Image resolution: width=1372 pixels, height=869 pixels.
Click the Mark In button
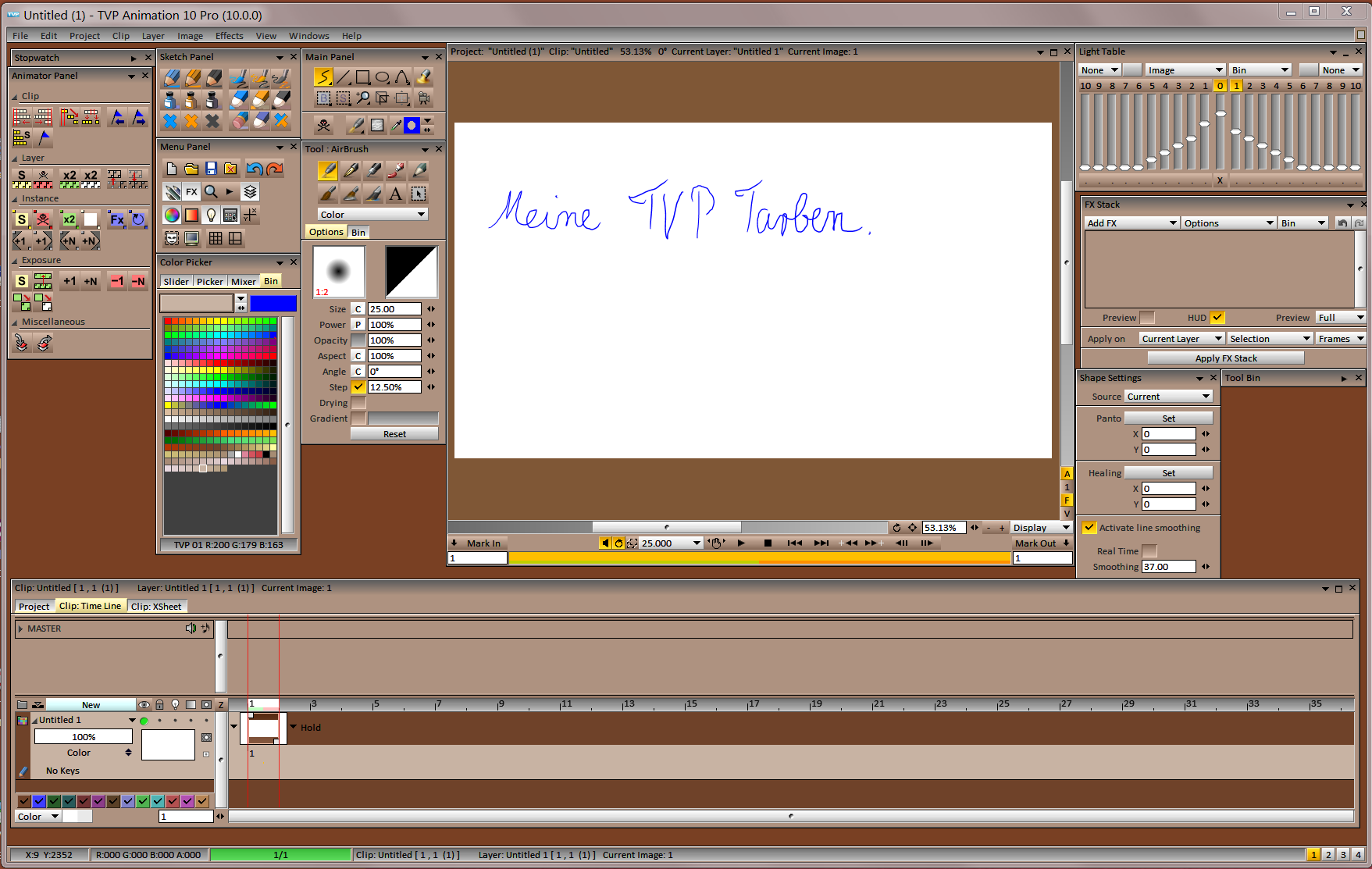tap(478, 543)
